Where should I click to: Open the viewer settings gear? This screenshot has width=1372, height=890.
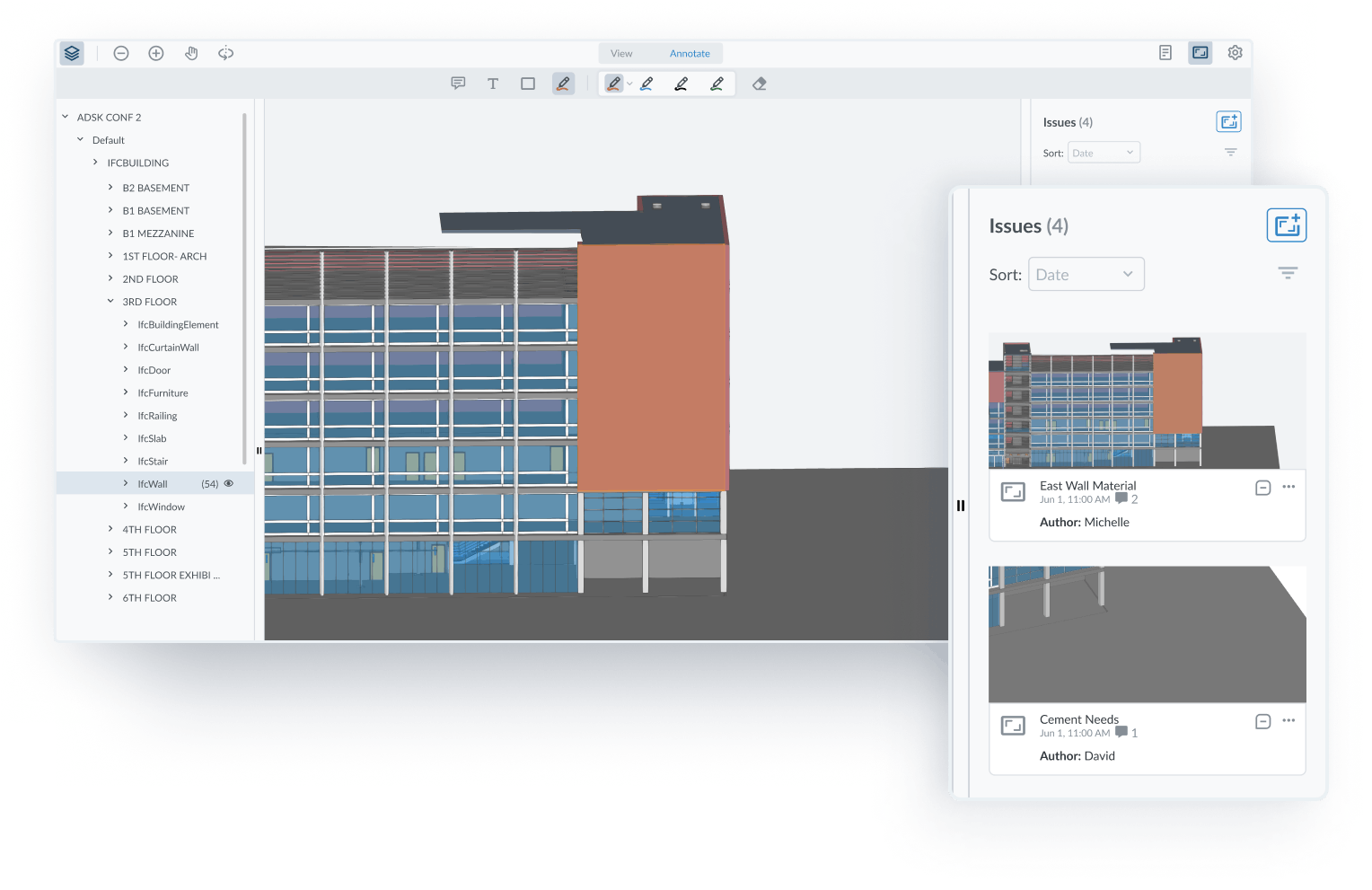[1235, 53]
